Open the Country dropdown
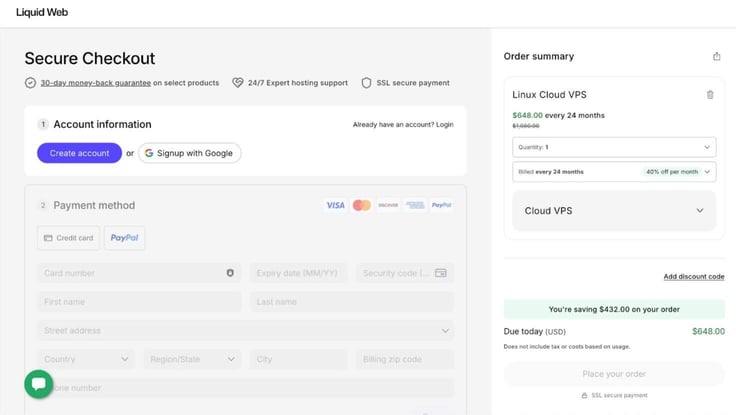The height and width of the screenshot is (415, 736). (x=86, y=359)
